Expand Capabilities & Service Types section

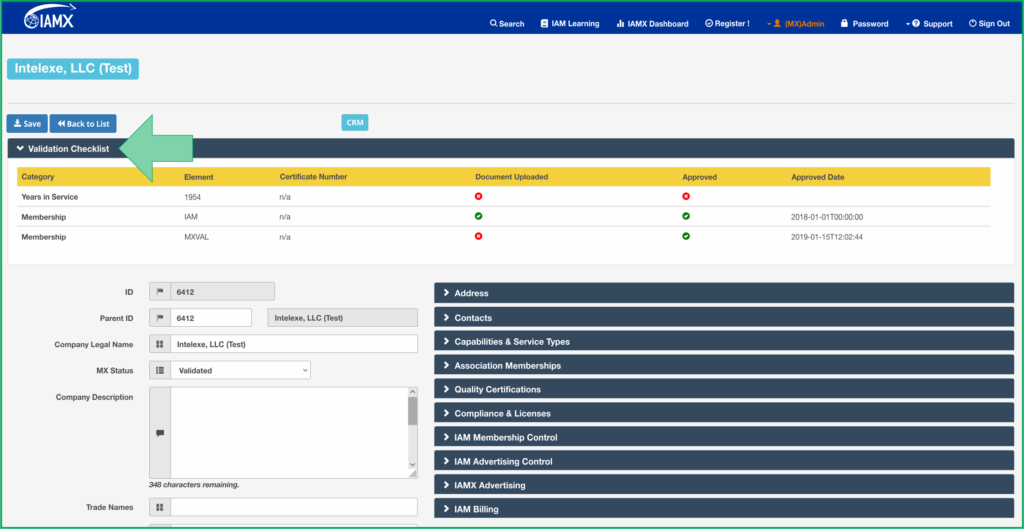[724, 342]
